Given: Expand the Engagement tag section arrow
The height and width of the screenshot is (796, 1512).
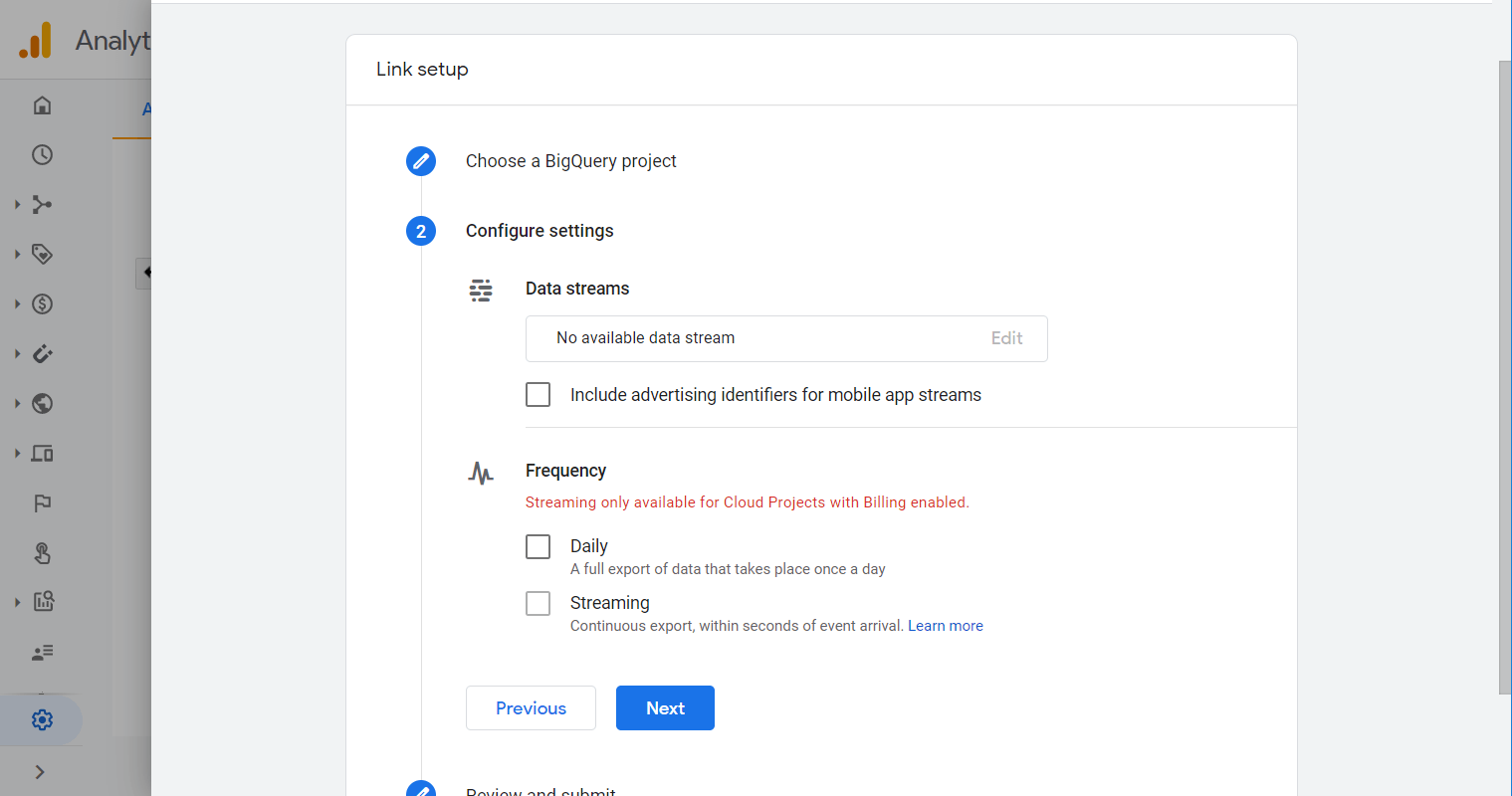Looking at the screenshot, I should point(17,255).
